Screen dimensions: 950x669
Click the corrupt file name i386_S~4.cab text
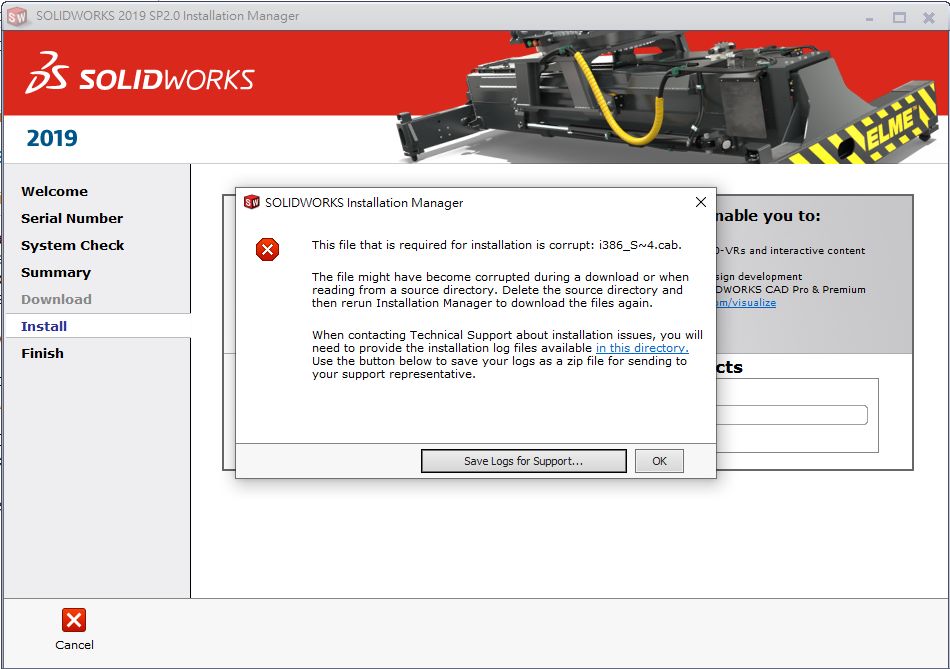640,245
